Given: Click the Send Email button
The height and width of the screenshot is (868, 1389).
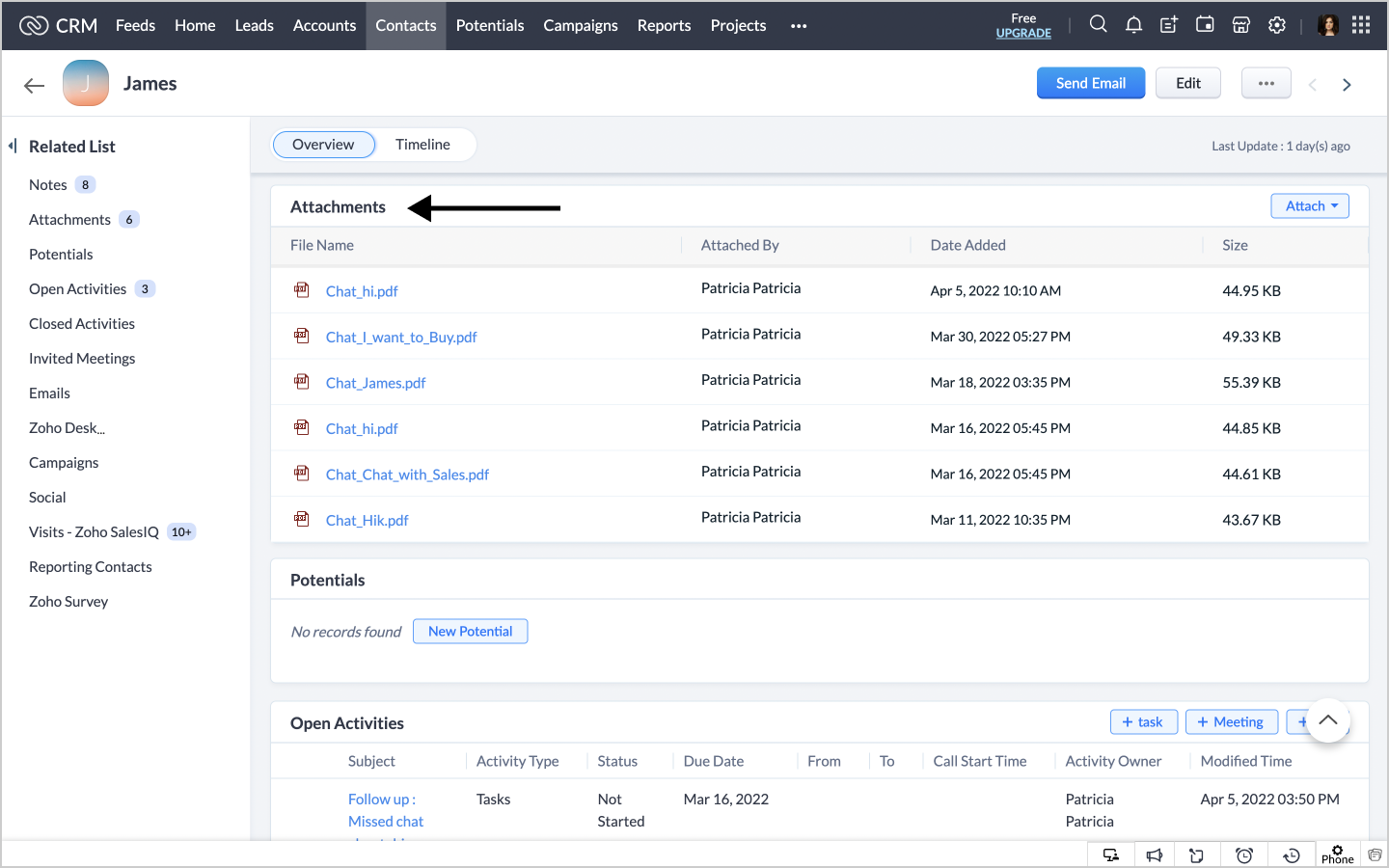Looking at the screenshot, I should click(x=1090, y=84).
